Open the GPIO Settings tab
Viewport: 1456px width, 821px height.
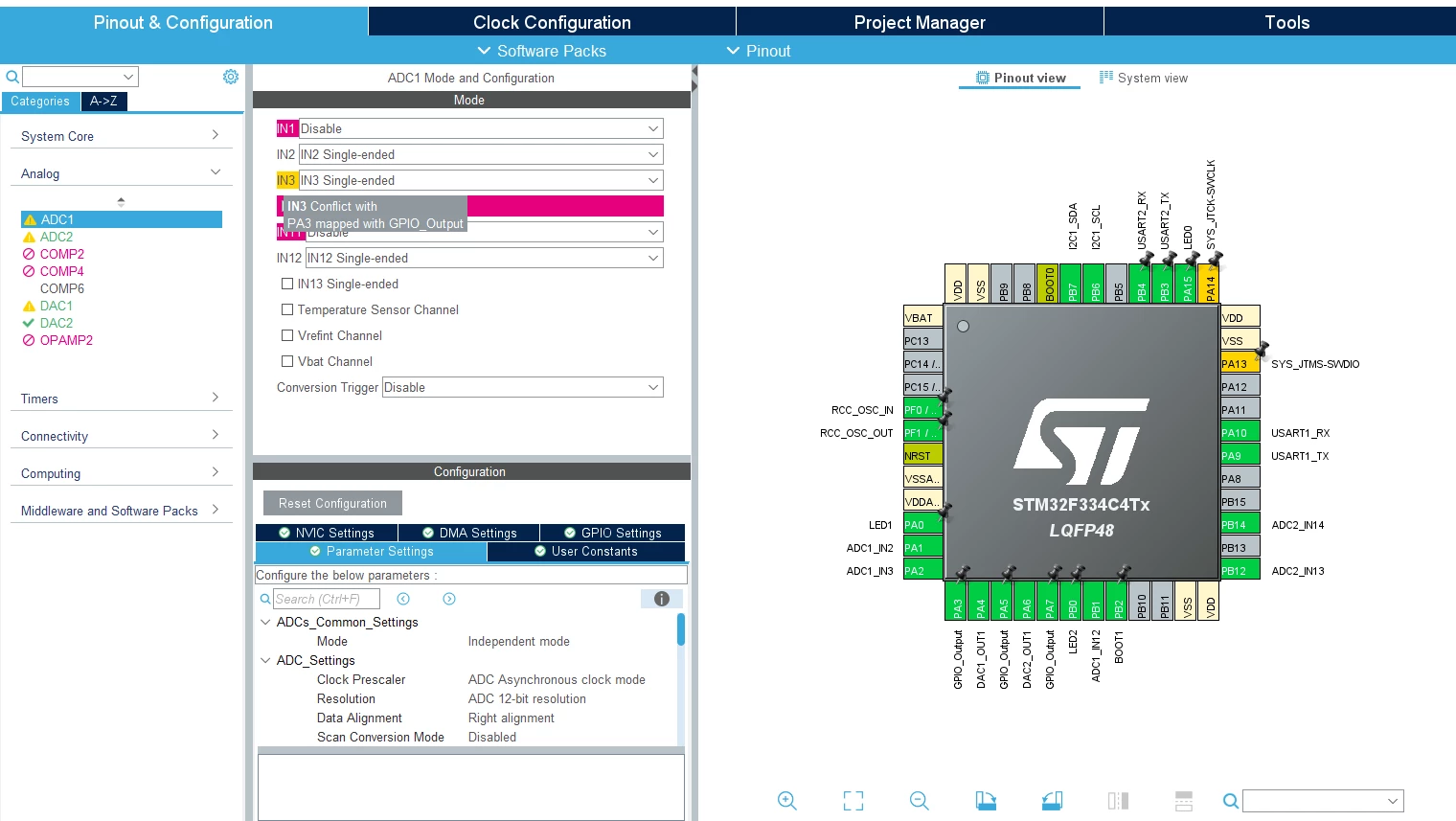pos(612,533)
